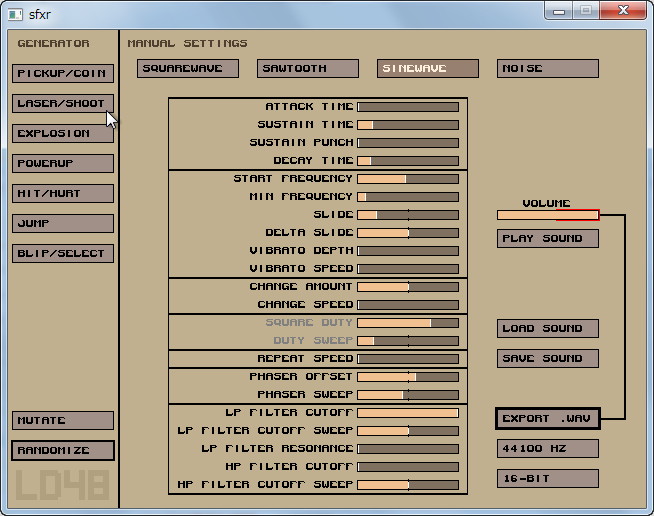Image resolution: width=654 pixels, height=516 pixels.
Task: Set the Change Amount slider
Action: pyautogui.click(x=408, y=287)
